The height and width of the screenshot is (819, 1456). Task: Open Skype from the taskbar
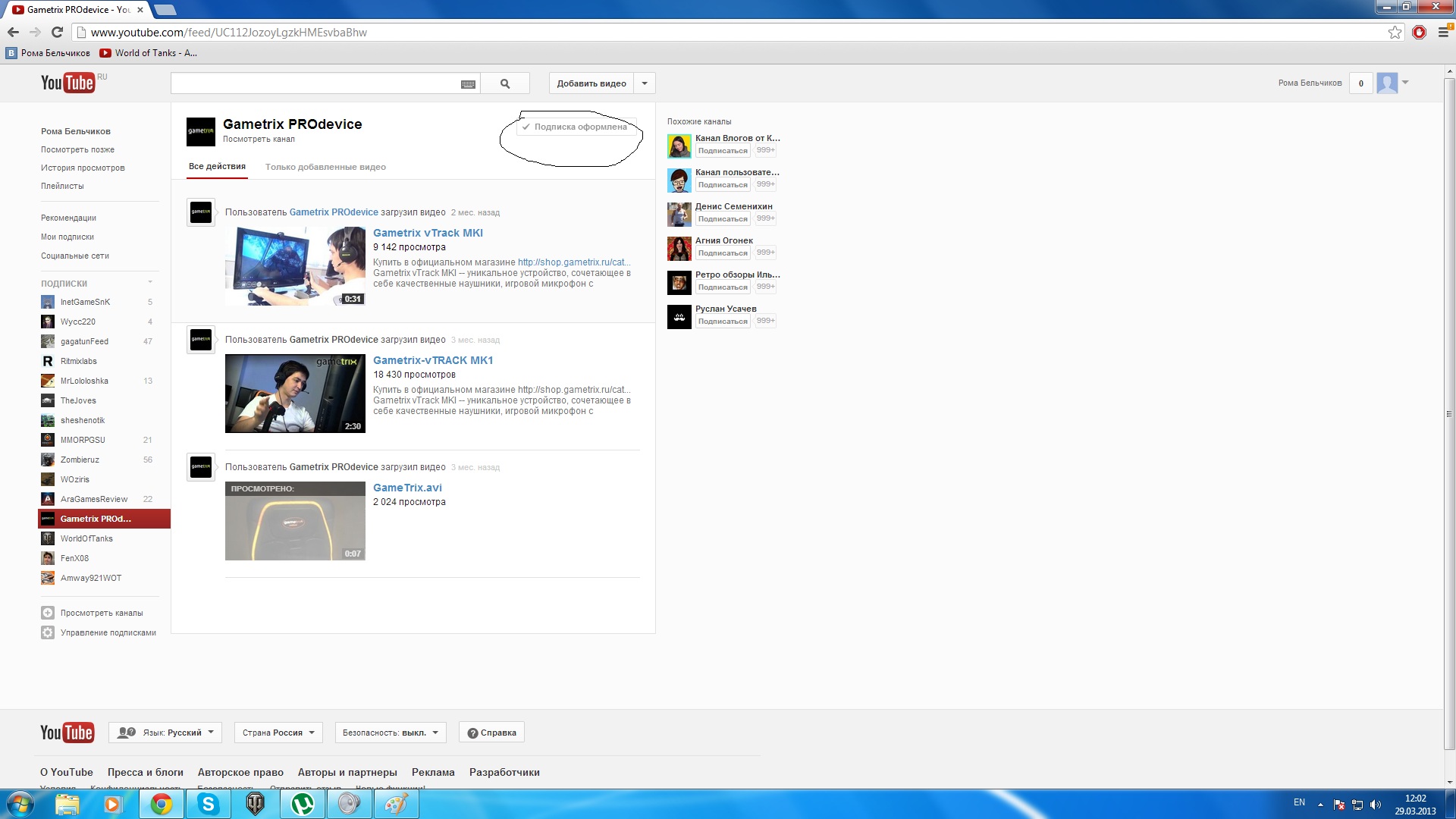(x=208, y=804)
